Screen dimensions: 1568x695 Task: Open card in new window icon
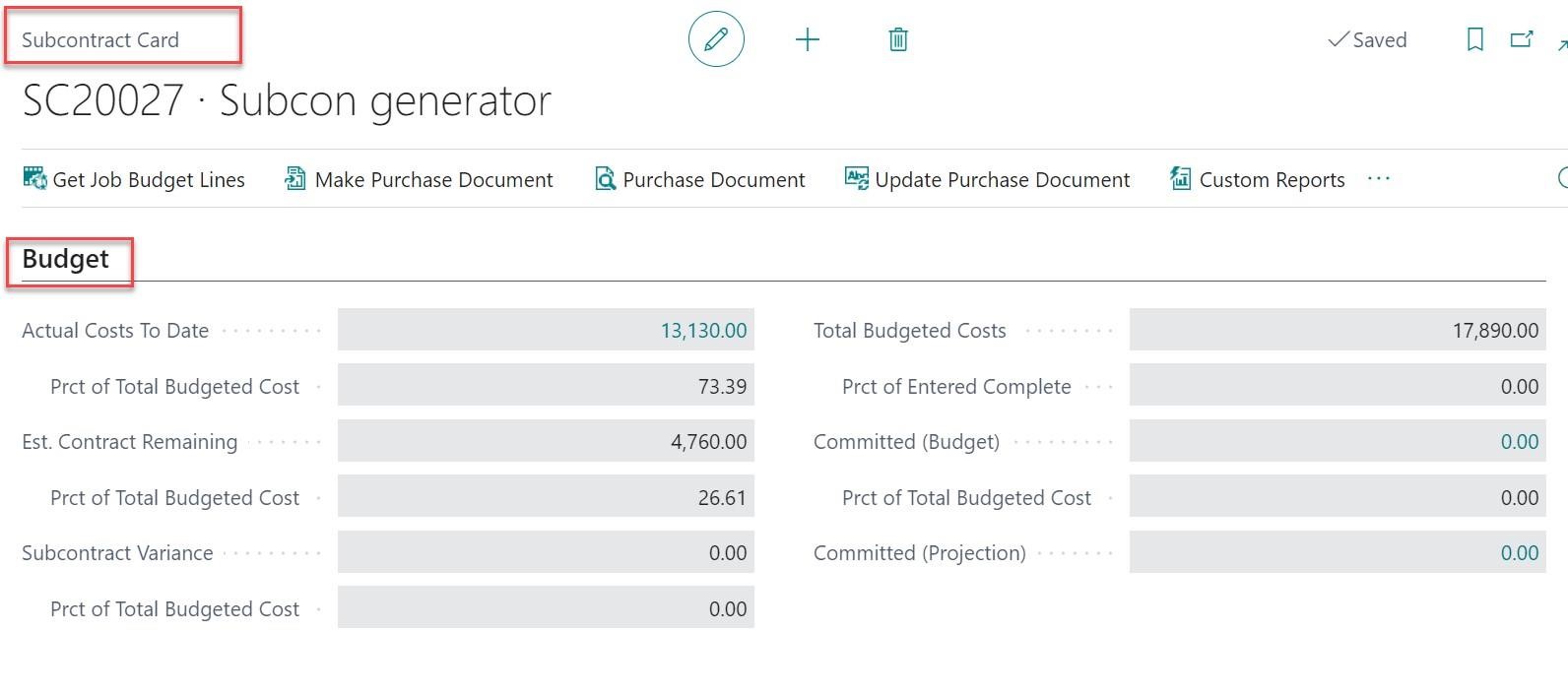click(x=1522, y=39)
